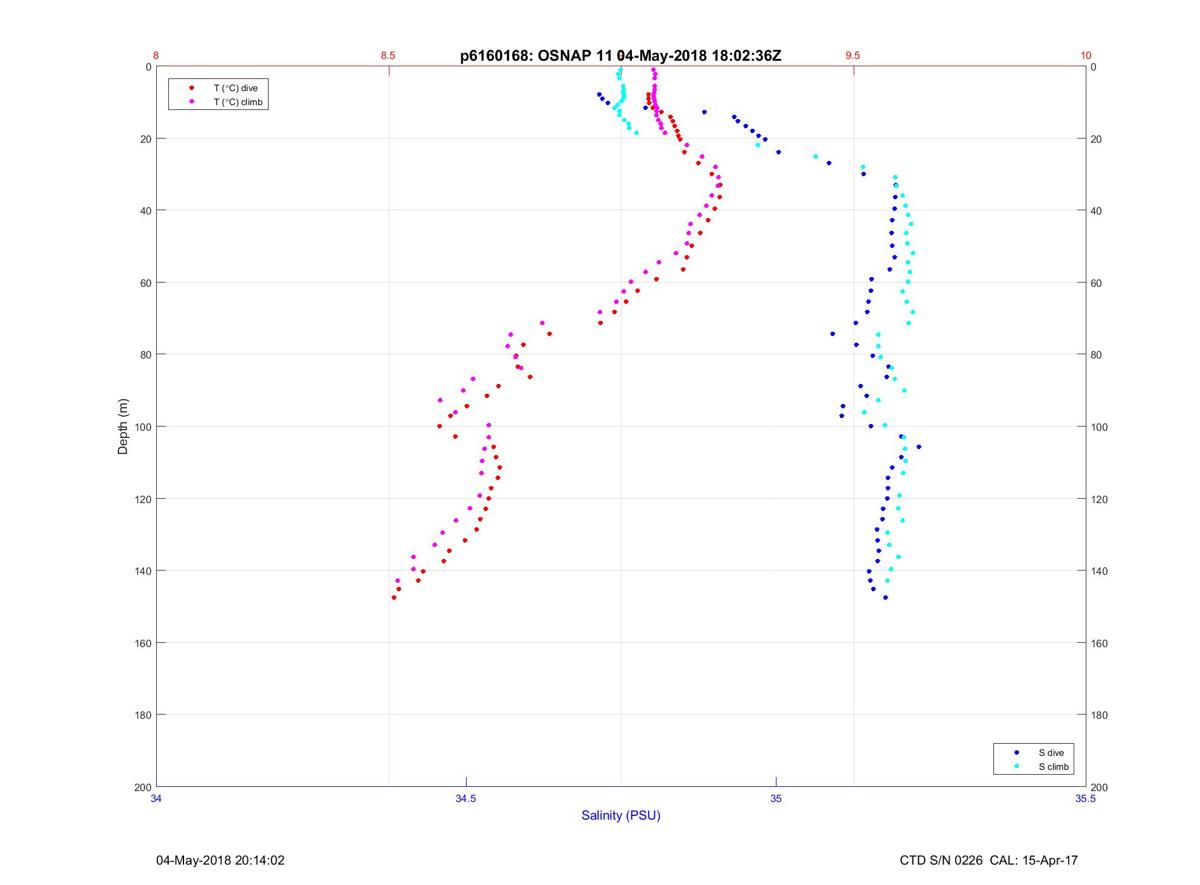Click the '20' tick on the left depth axis
Screen dimensions: 1200x885
point(145,139)
